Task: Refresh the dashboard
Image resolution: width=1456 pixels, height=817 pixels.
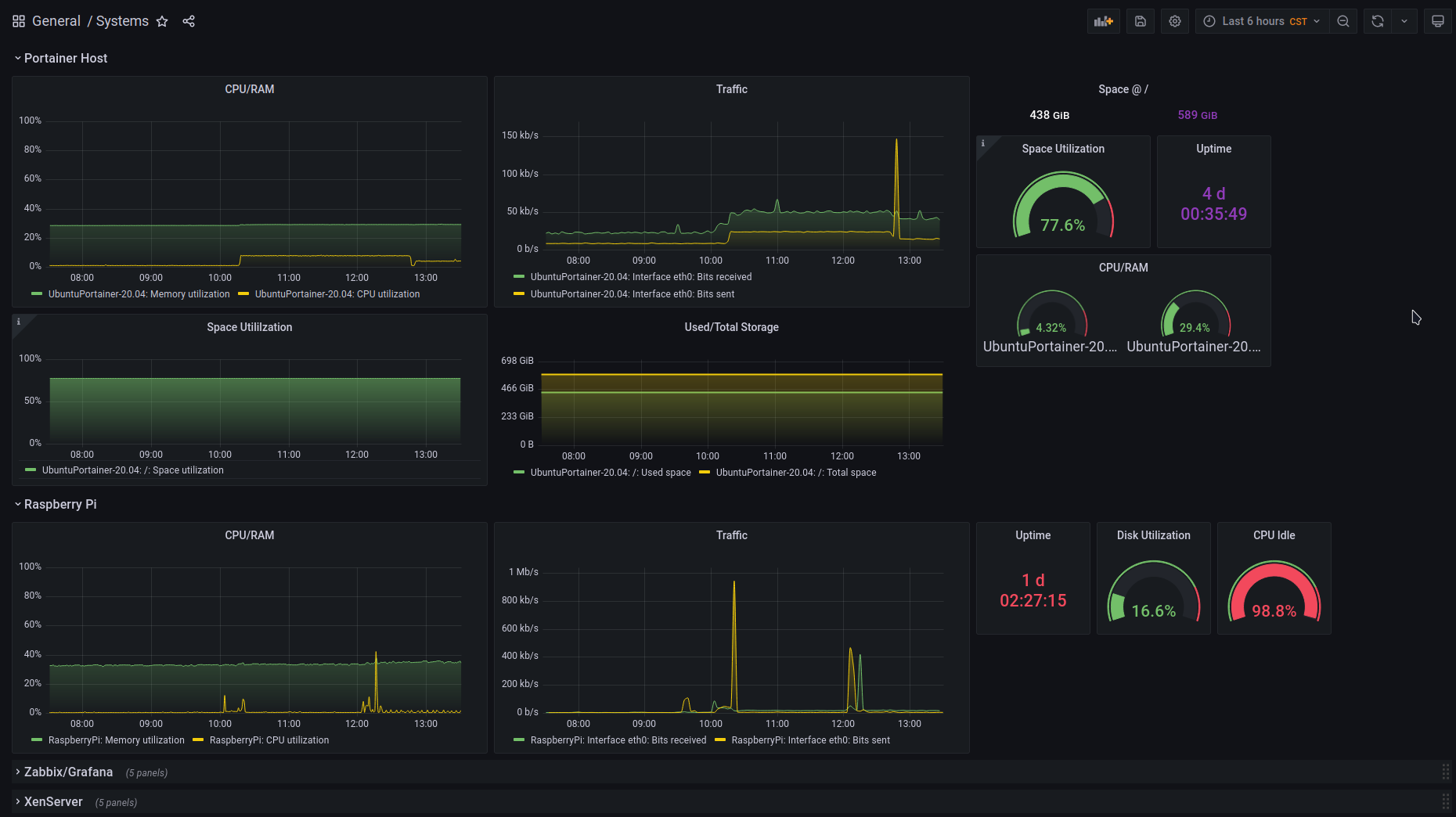Action: point(1378,21)
